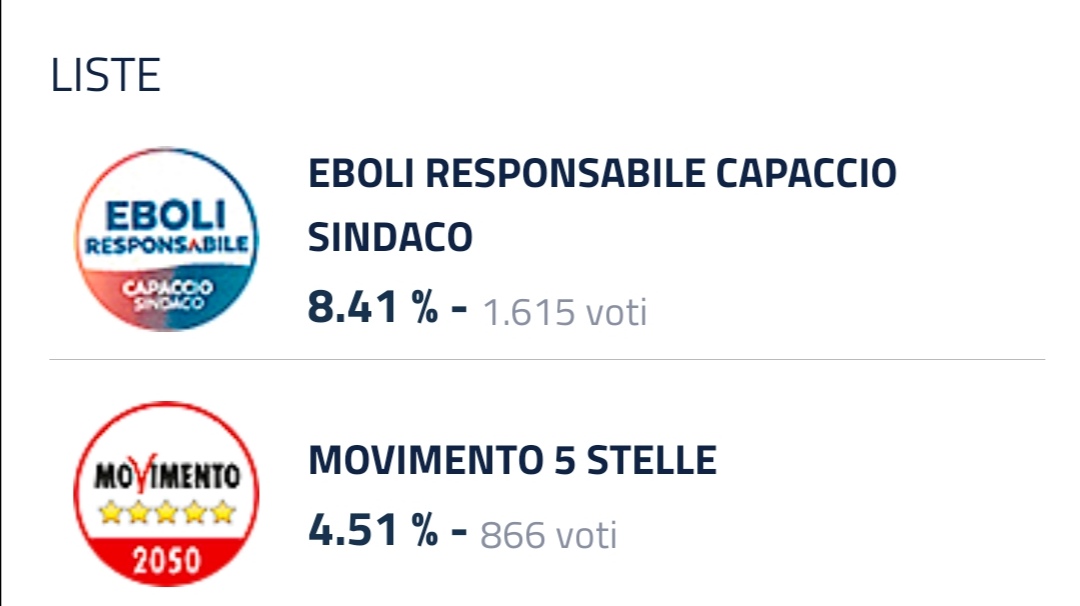Select the 8.41 % percentage text
This screenshot has width=1080, height=606.
(x=373, y=307)
